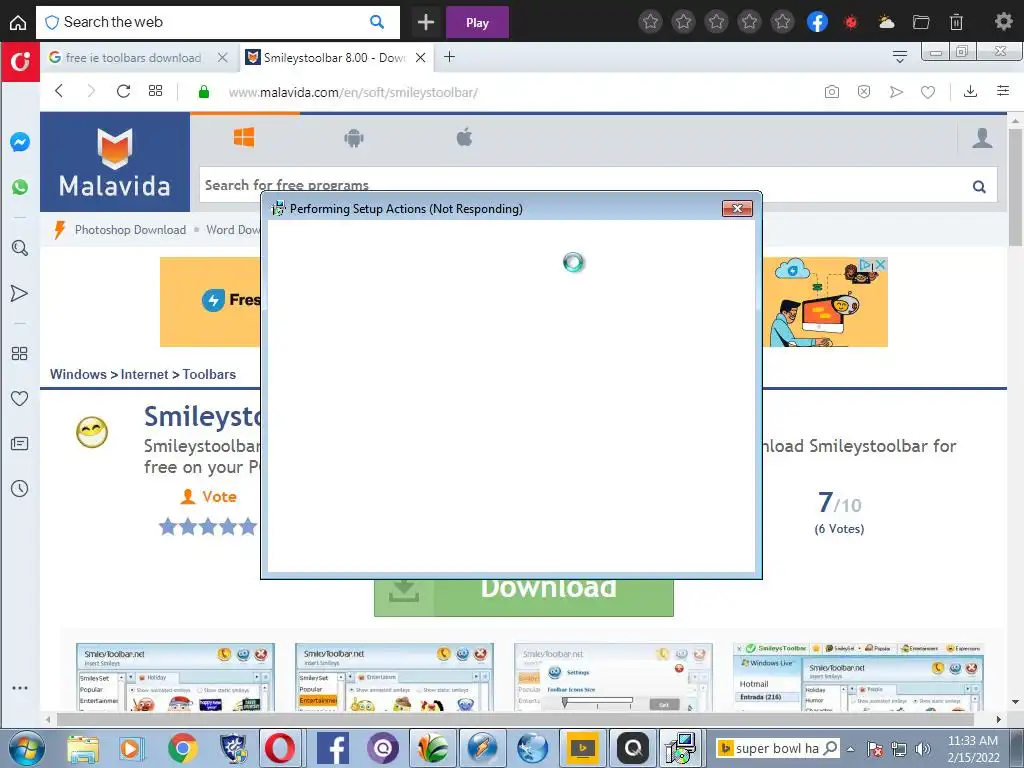View the green padlock site security info
The width and height of the screenshot is (1024, 768).
[204, 92]
